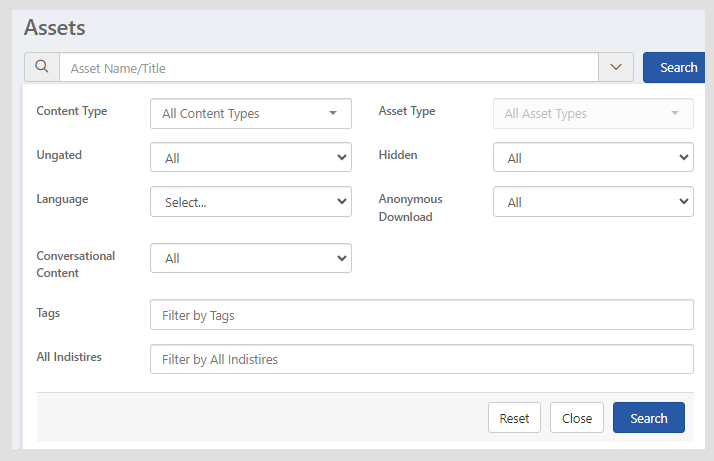Screen dimensions: 714x461
Task: Click the caret arrow of Content Type
Action: pos(333,114)
